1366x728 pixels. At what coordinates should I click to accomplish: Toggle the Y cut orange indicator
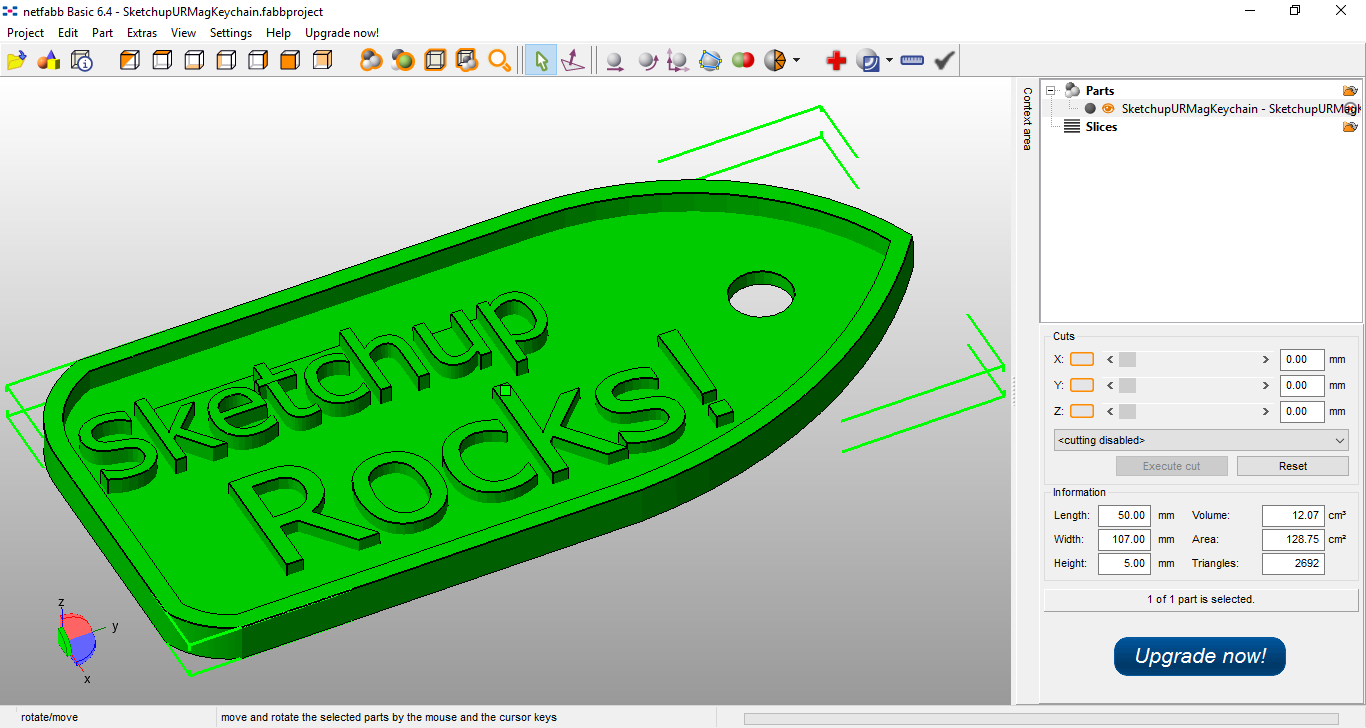tap(1082, 385)
